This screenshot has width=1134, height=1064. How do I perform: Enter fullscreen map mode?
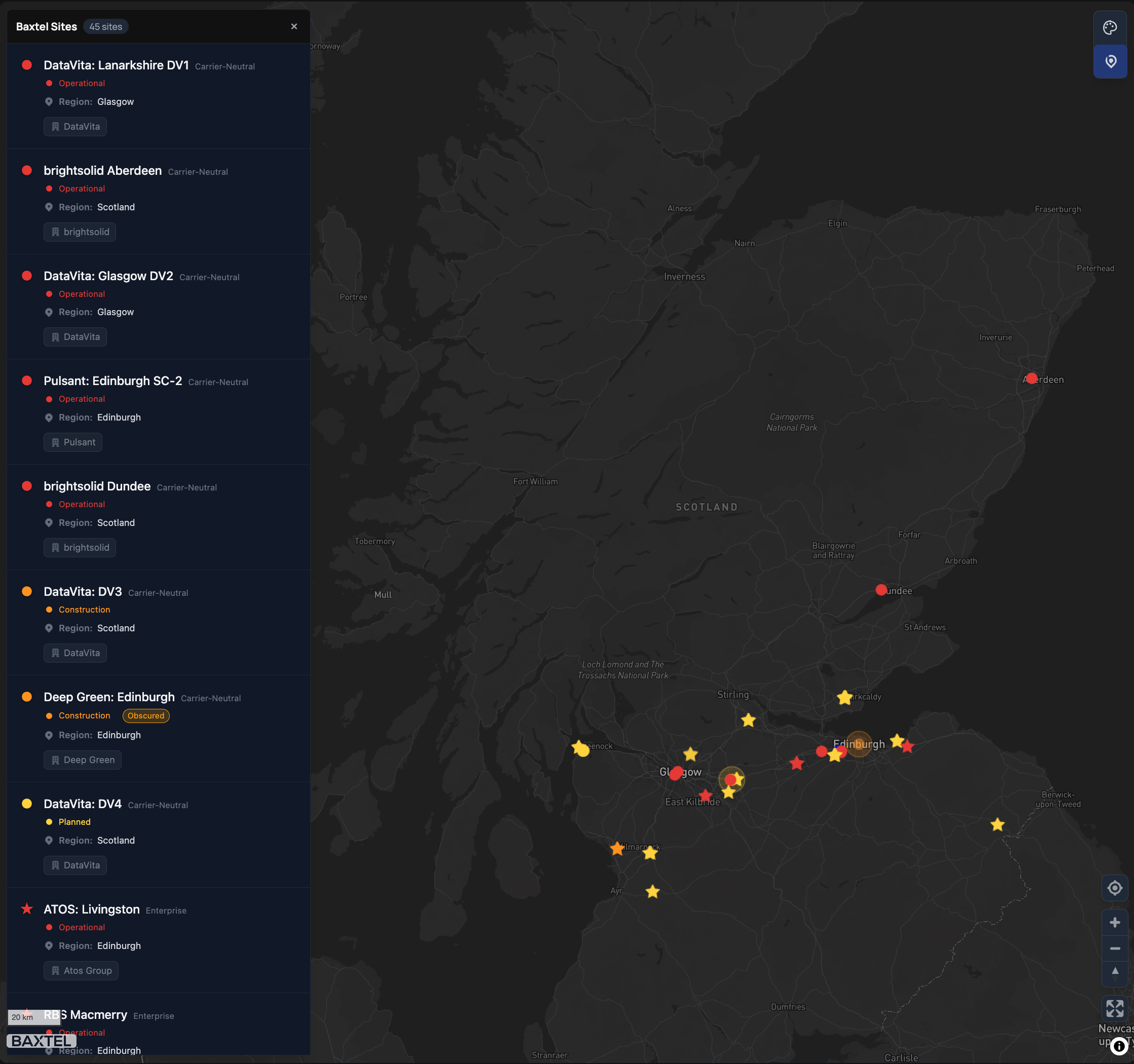pos(1114,1008)
